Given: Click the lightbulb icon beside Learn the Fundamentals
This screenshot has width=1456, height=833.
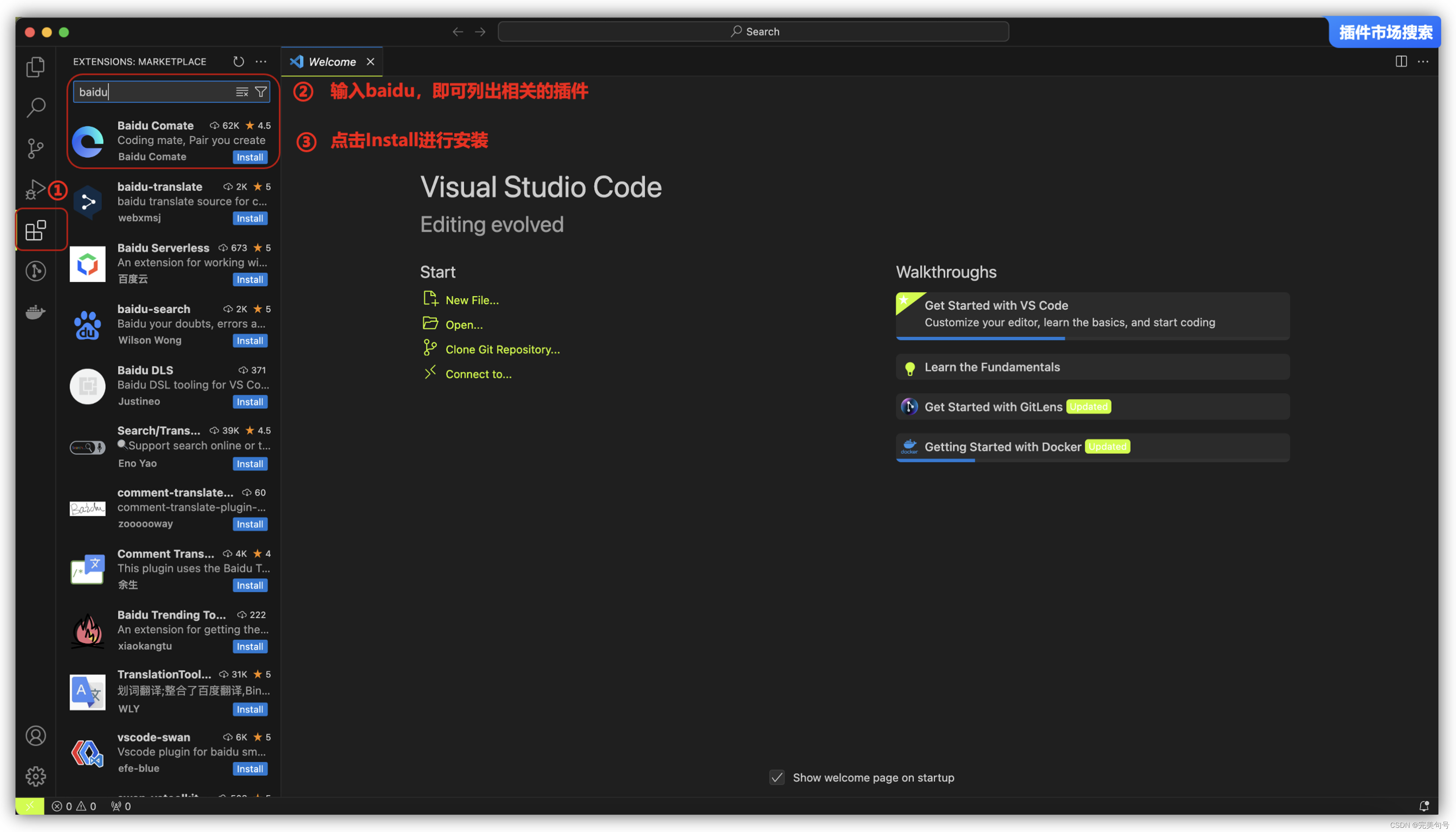Looking at the screenshot, I should tap(909, 368).
